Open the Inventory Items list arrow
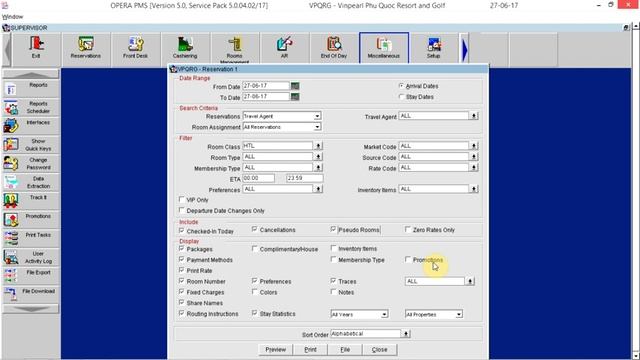The image size is (640, 360). click(473, 189)
